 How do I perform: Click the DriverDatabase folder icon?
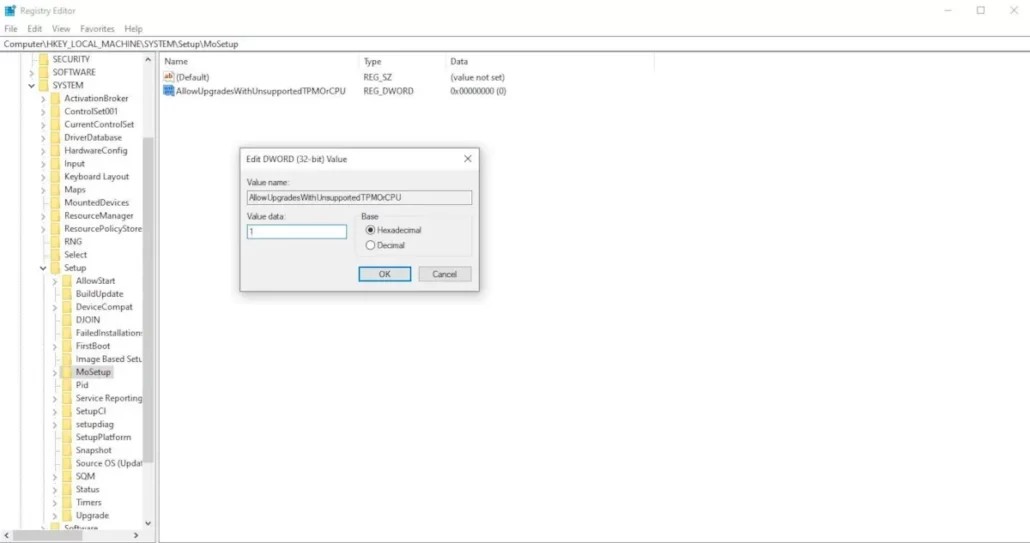tap(55, 138)
